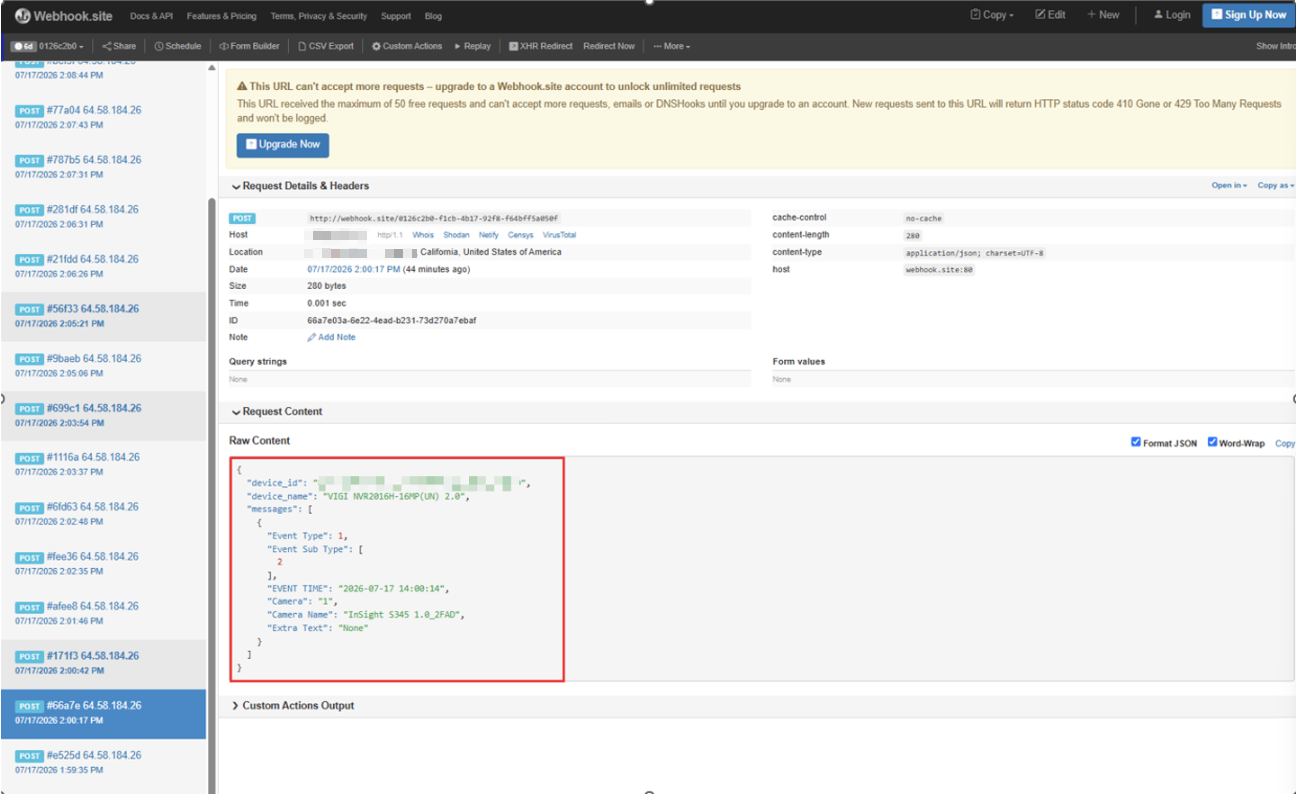1296x795 pixels.
Task: Select request #1116a in sidebar
Action: [x=103, y=463]
